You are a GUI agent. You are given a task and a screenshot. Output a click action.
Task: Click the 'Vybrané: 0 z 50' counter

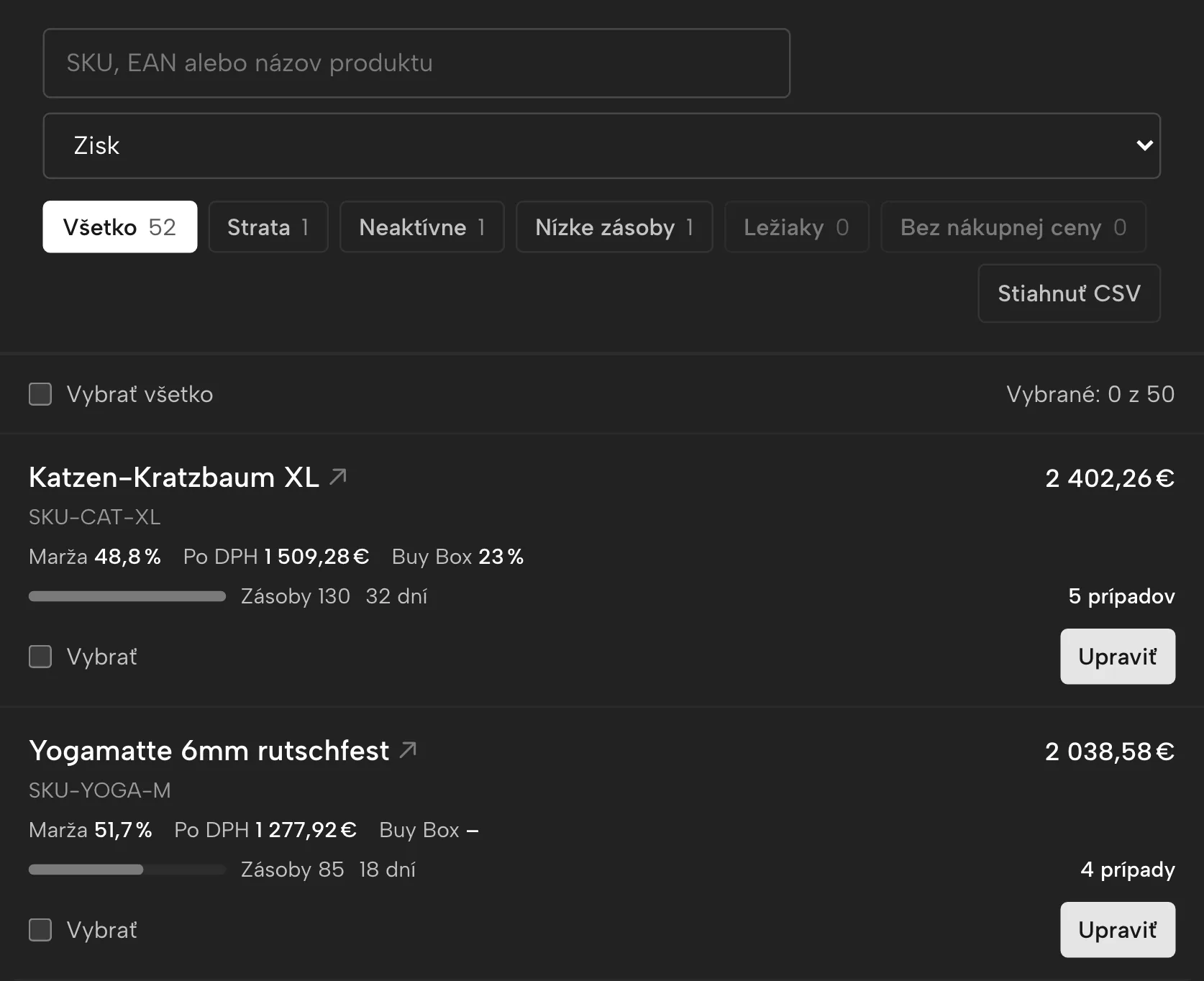pyautogui.click(x=1090, y=394)
